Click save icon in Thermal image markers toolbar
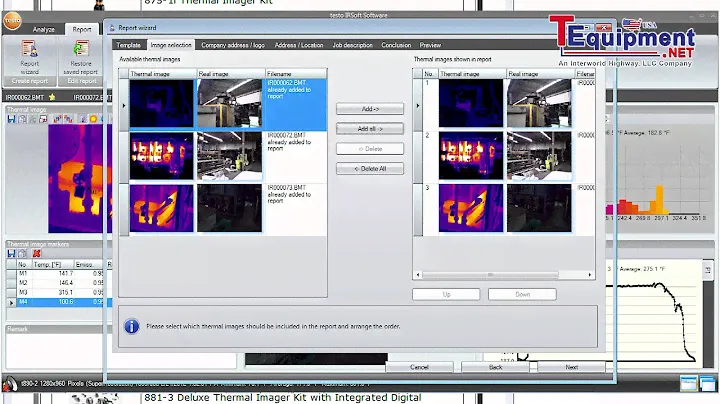Image resolution: width=720 pixels, height=404 pixels. 11,253
